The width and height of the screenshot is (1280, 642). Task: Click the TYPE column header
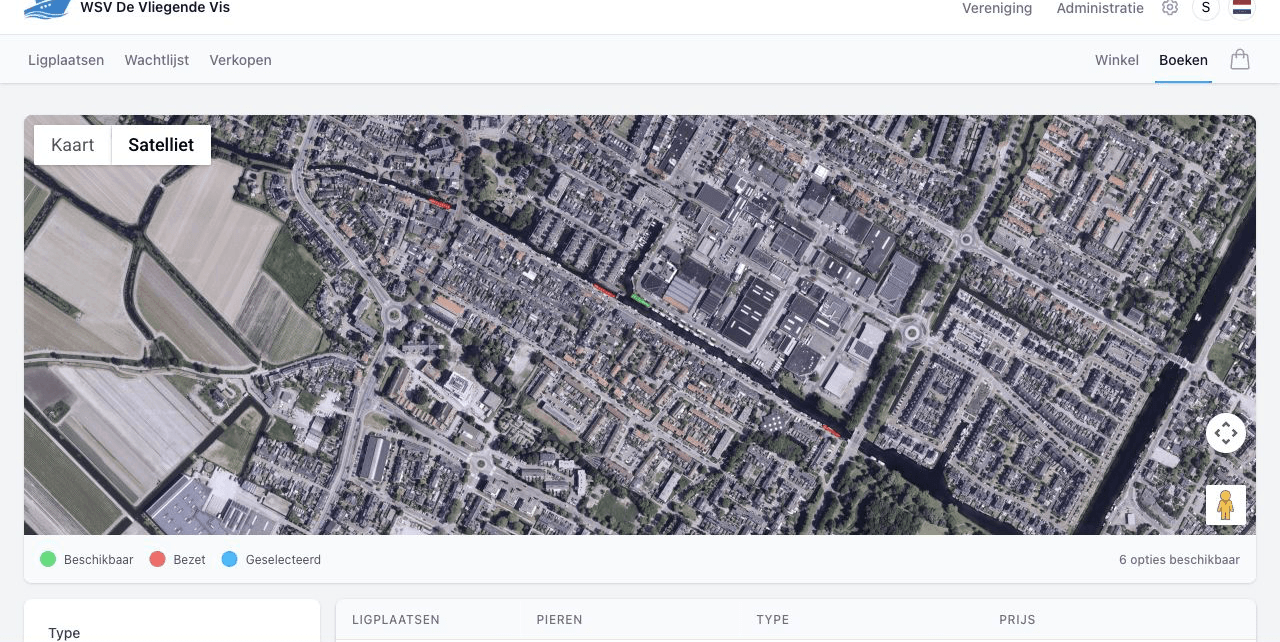(773, 620)
